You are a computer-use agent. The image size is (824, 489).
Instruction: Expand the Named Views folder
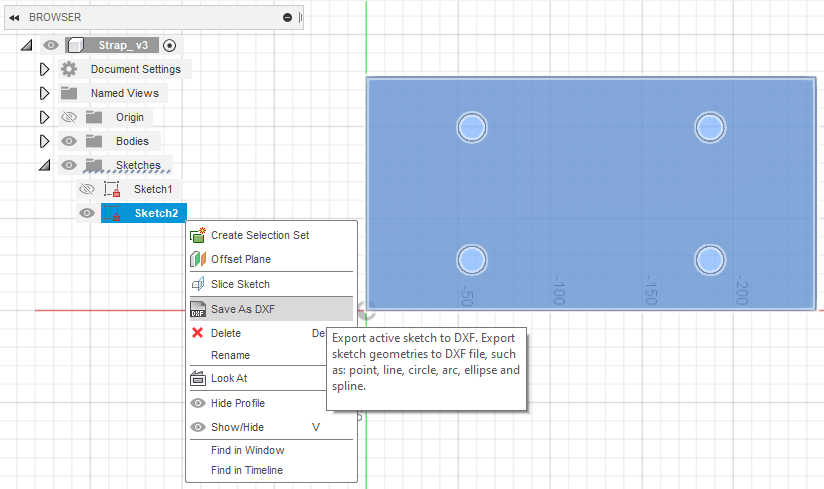pyautogui.click(x=43, y=93)
